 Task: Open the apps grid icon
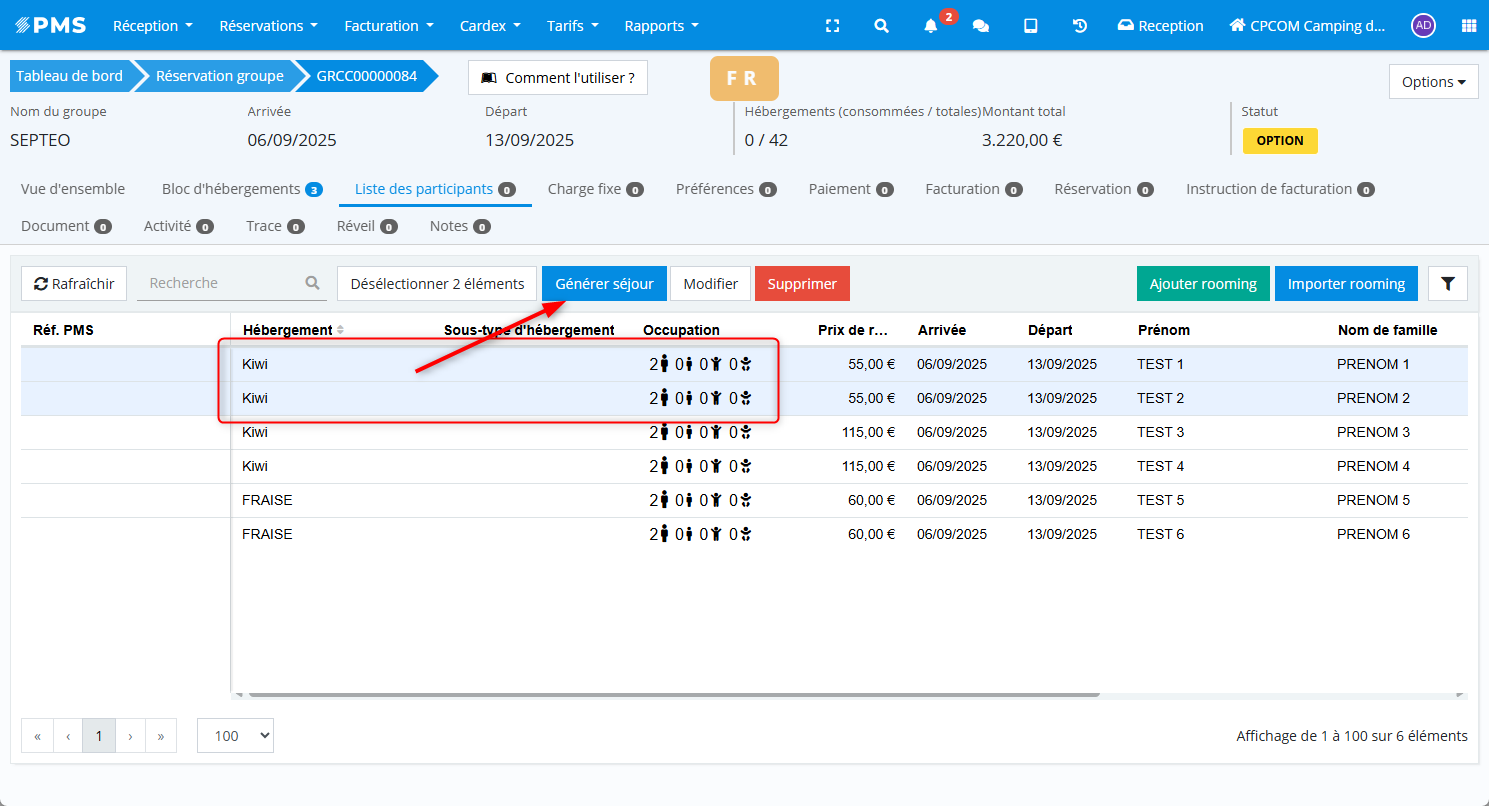coord(1469,26)
